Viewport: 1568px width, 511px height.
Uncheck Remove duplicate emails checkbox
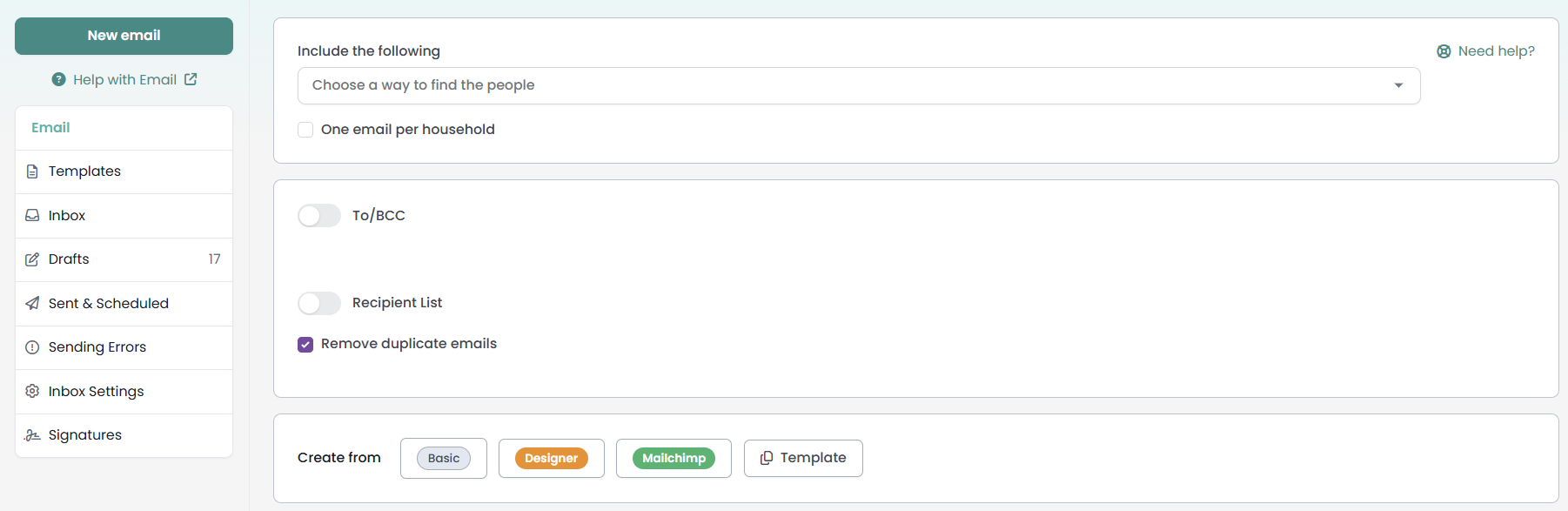pos(305,345)
